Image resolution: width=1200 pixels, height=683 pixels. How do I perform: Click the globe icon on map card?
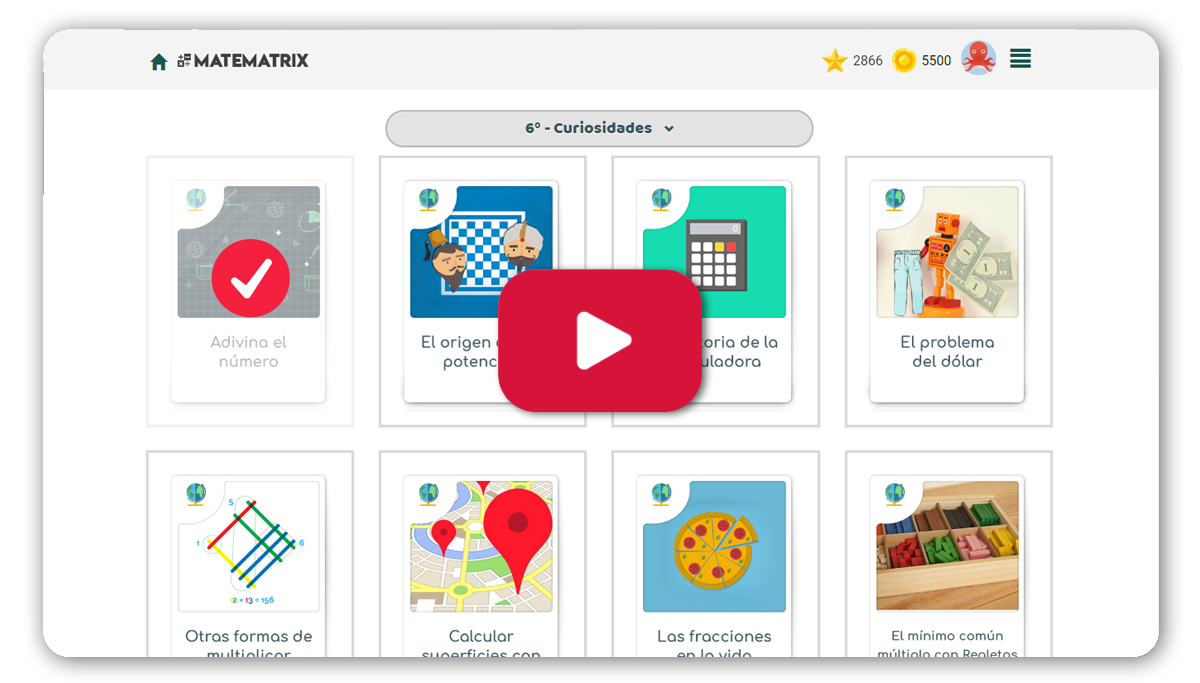(429, 494)
